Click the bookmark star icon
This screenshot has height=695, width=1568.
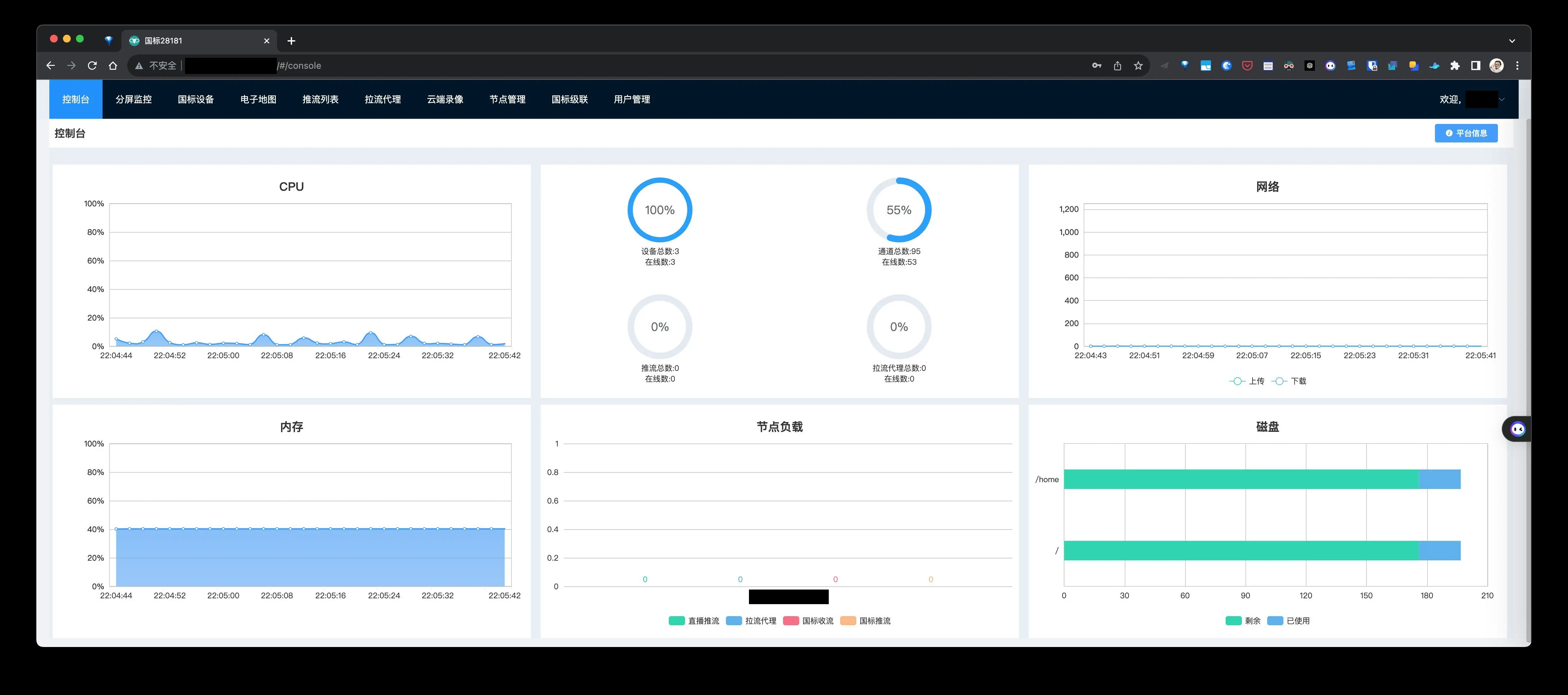point(1138,66)
